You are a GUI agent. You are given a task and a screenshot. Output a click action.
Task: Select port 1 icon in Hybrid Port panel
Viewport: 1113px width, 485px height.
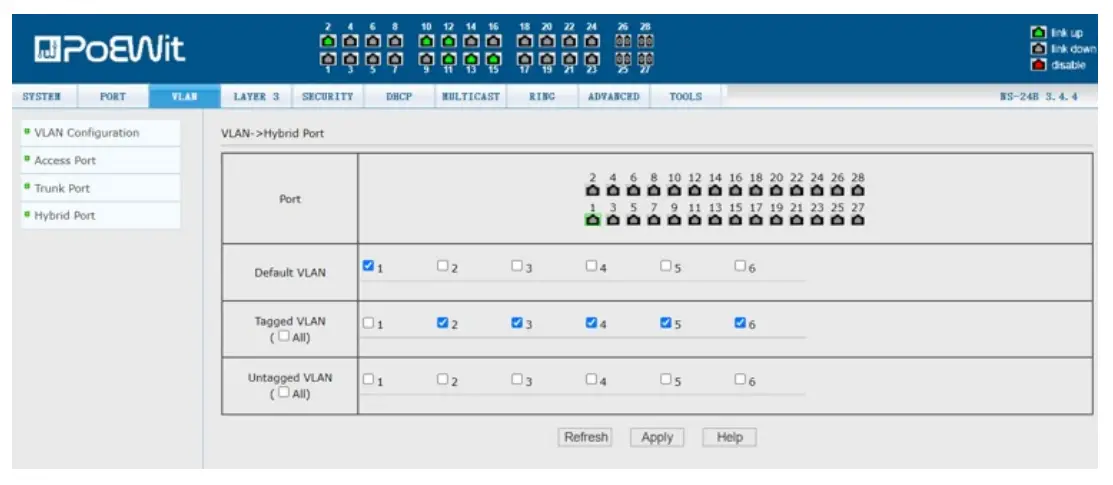click(593, 220)
